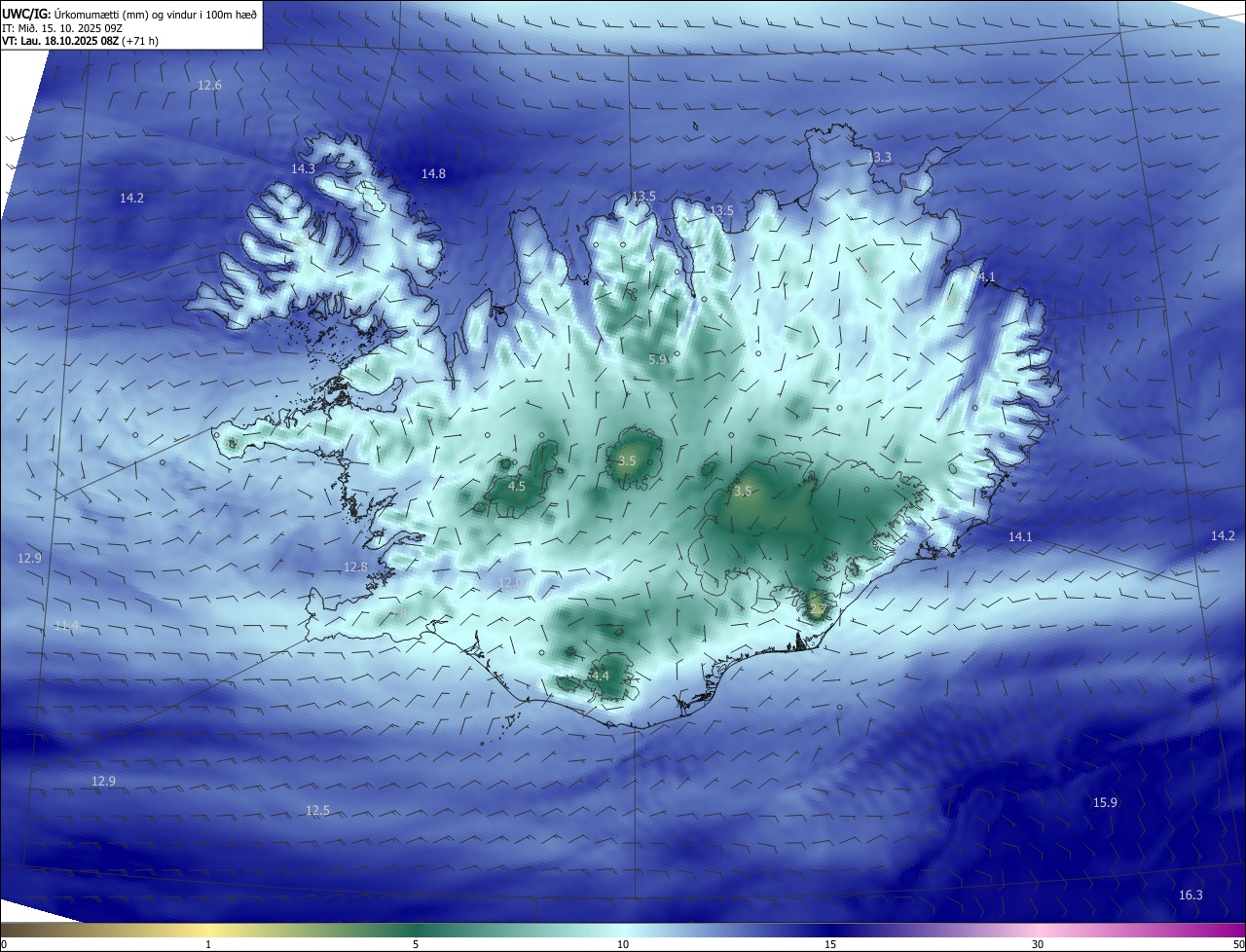Click the map value 5.9
Image resolution: width=1246 pixels, height=952 pixels.
(658, 360)
